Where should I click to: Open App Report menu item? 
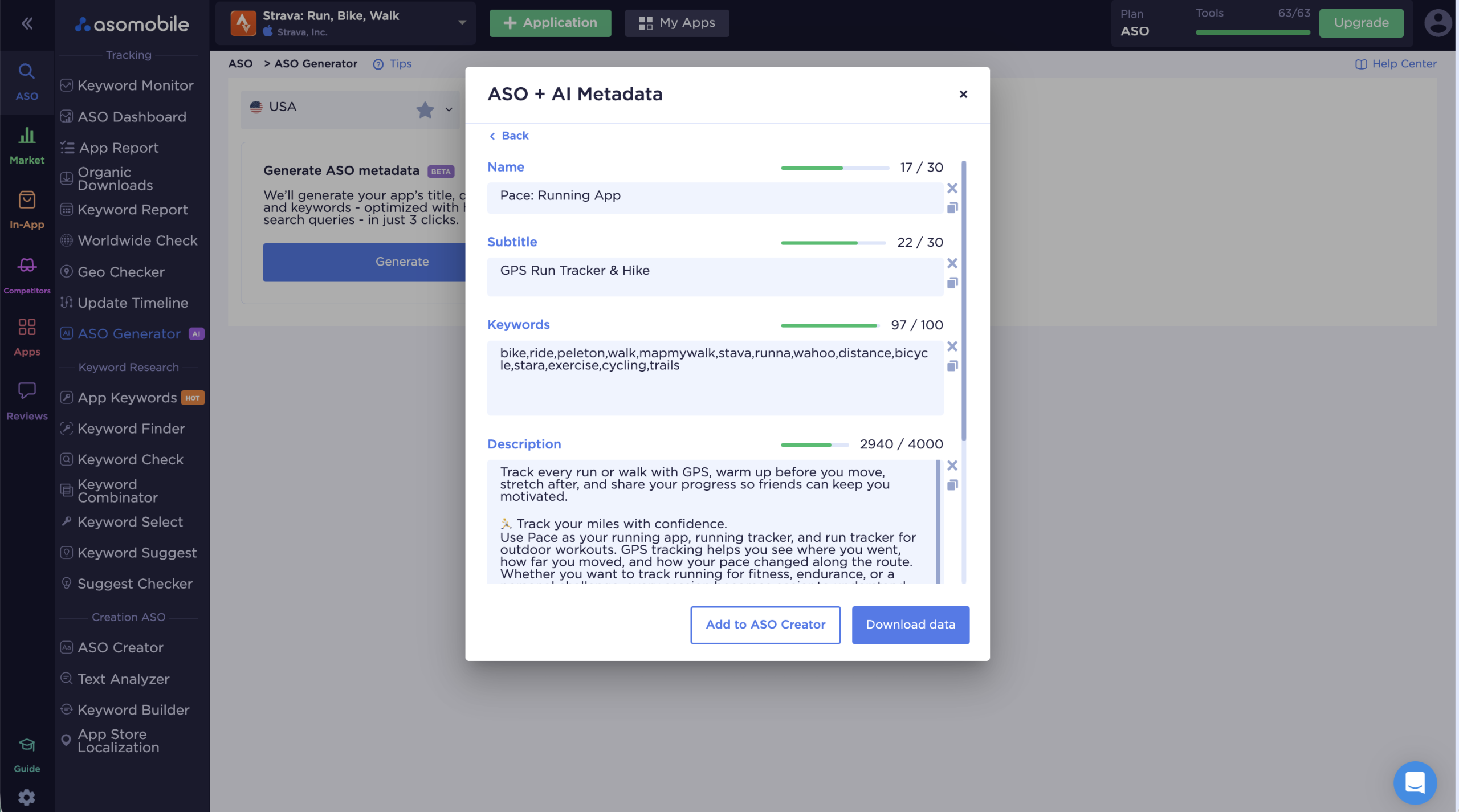[110, 148]
